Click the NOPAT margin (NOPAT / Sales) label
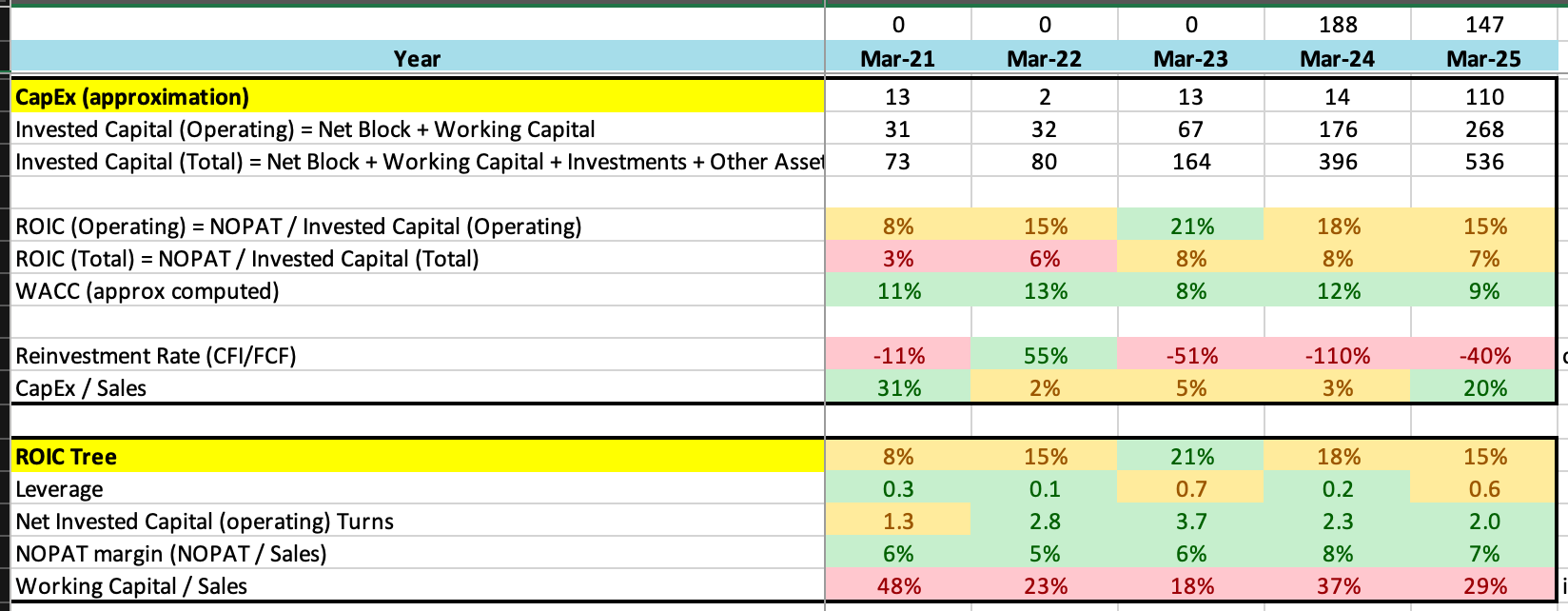The width and height of the screenshot is (1568, 611). point(417,554)
